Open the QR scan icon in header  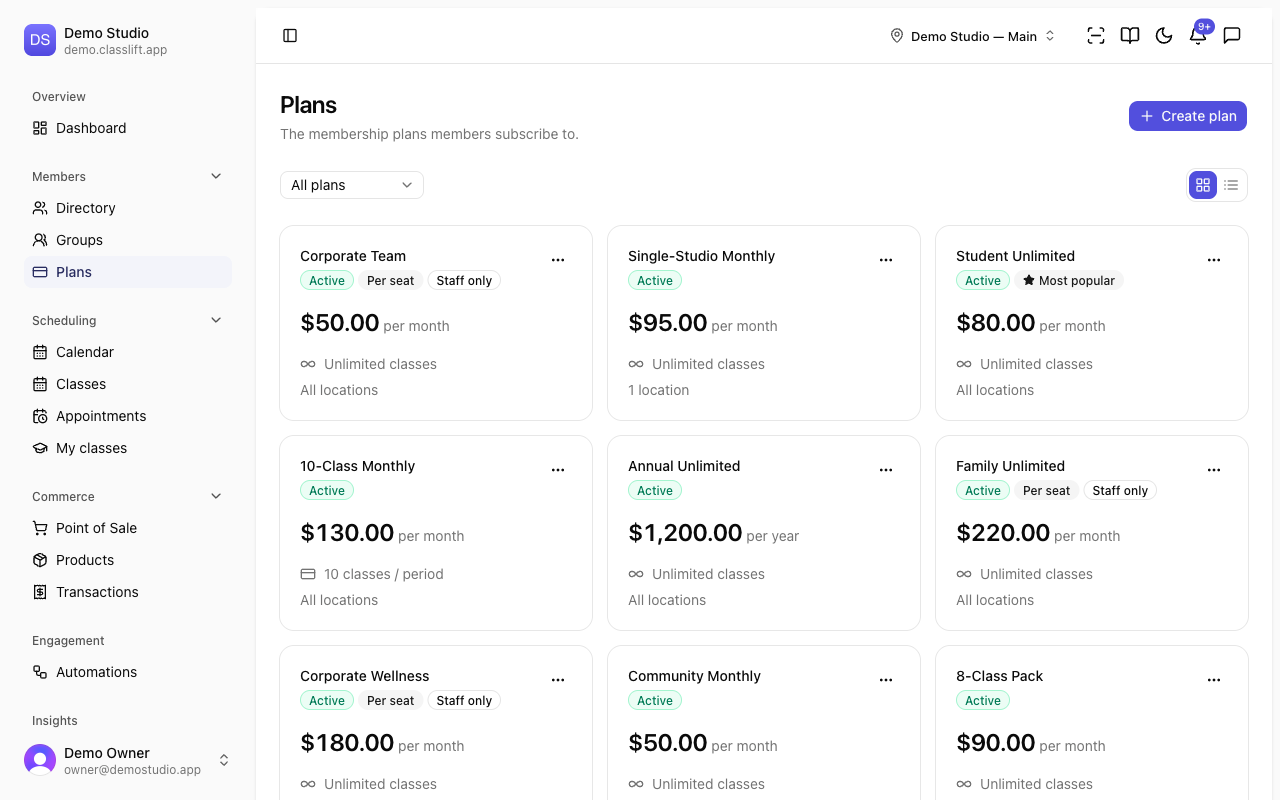pyautogui.click(x=1096, y=36)
